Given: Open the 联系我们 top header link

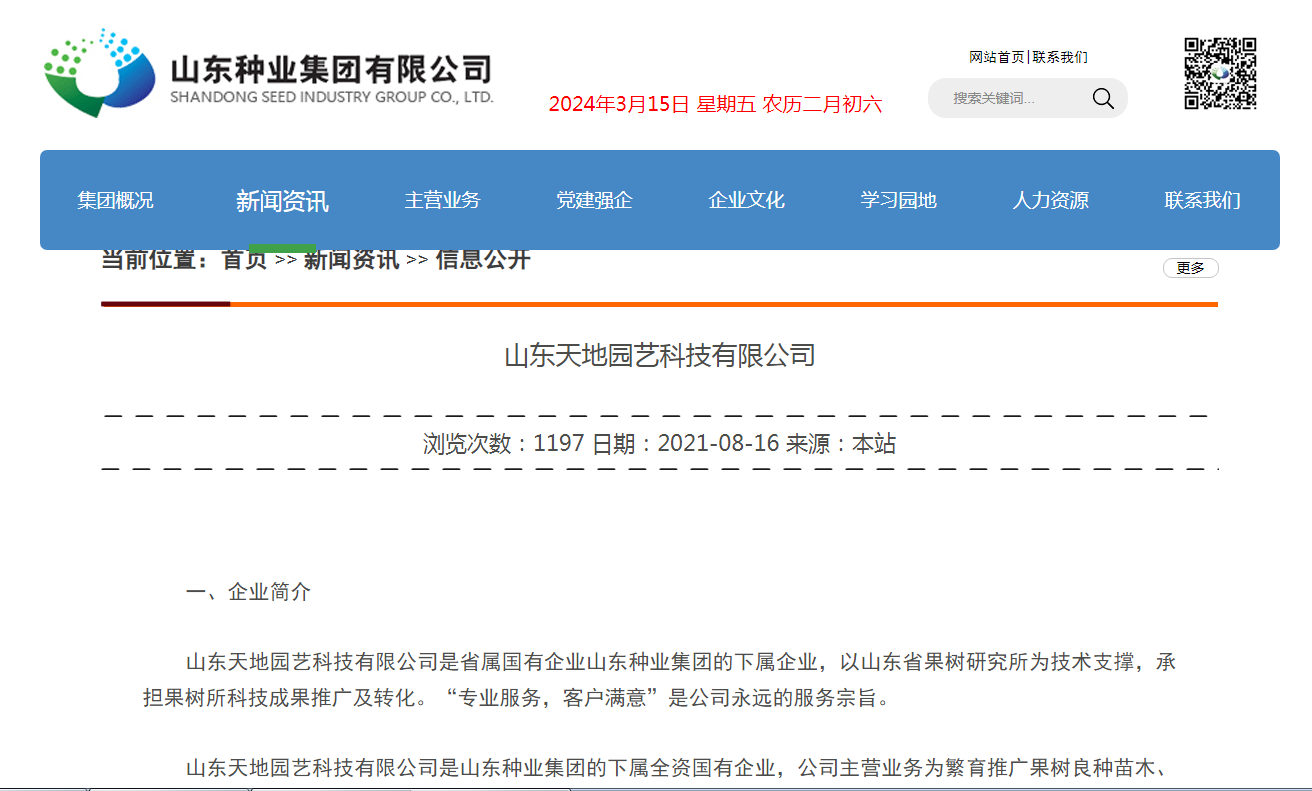Looking at the screenshot, I should coord(1060,57).
